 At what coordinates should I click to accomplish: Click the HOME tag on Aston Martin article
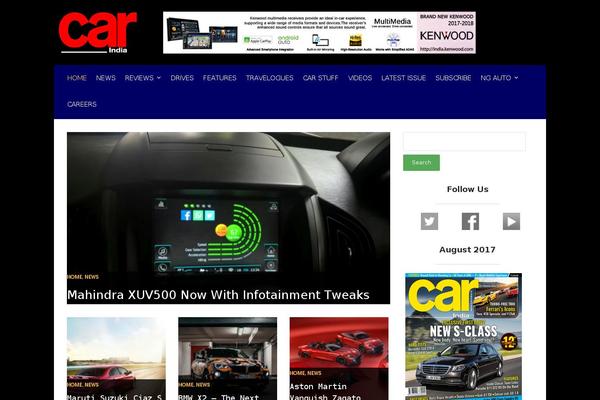(x=297, y=373)
